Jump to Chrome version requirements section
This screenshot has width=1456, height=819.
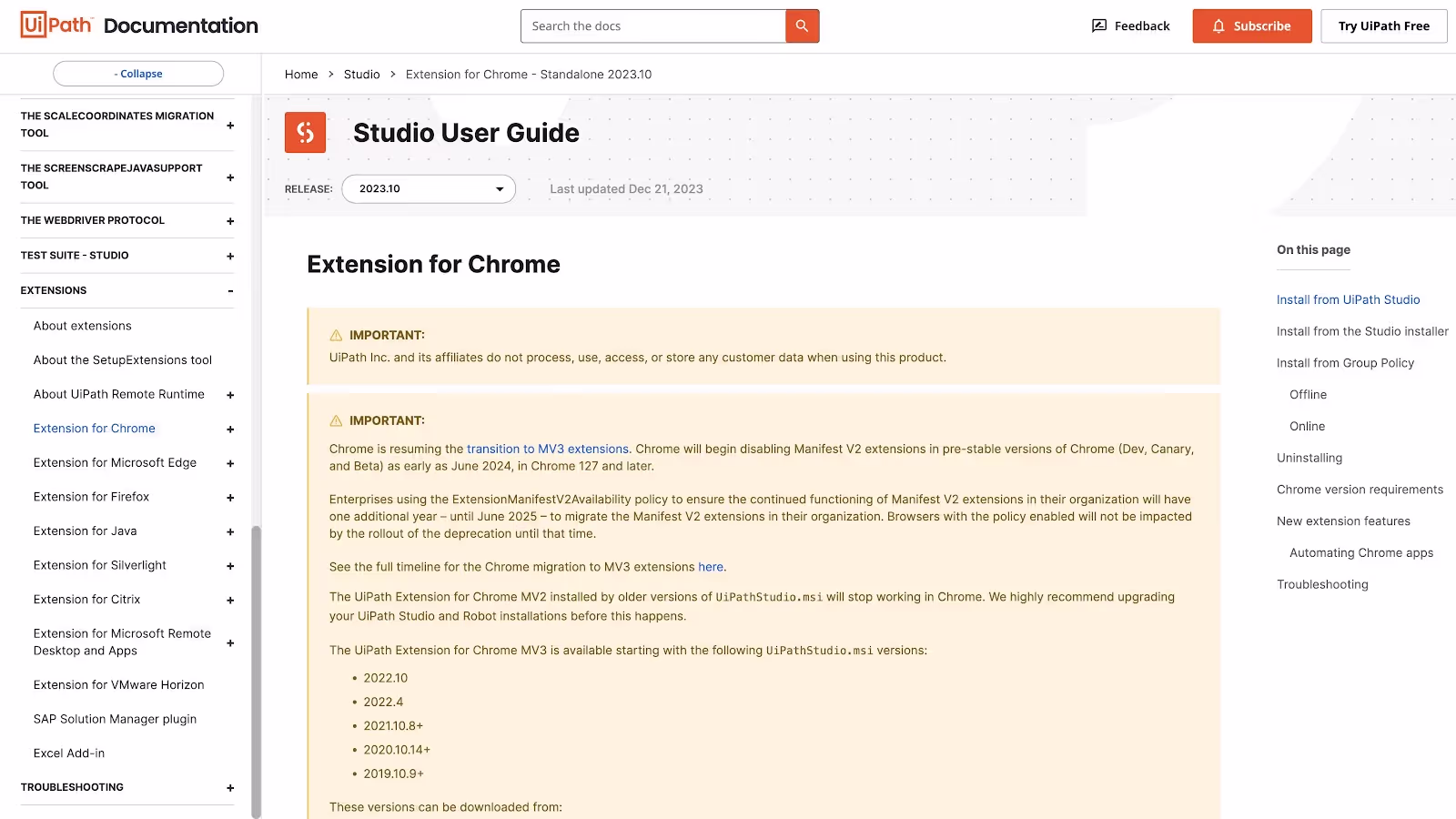tap(1360, 490)
